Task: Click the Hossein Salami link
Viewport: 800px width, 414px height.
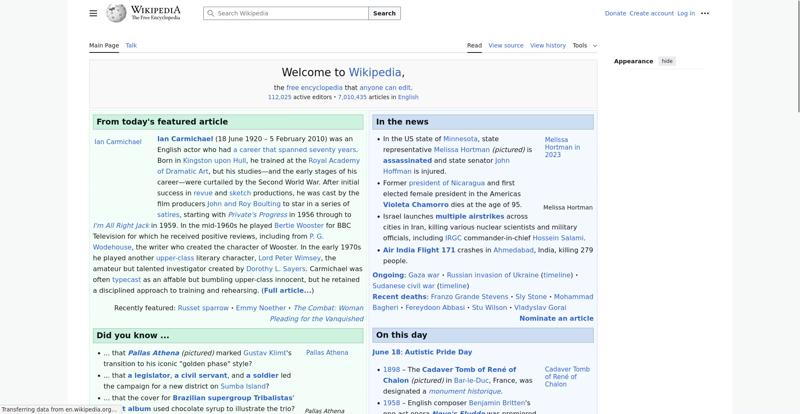Action: (558, 238)
